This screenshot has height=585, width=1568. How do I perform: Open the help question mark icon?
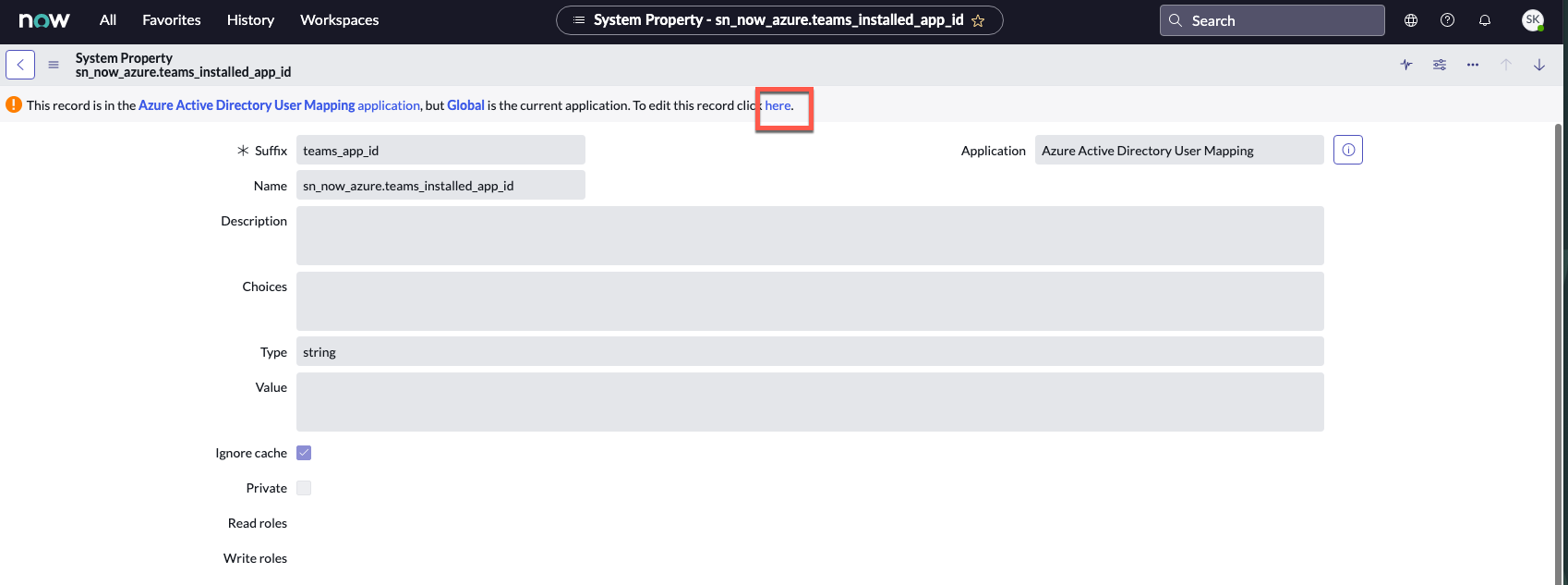coord(1448,20)
